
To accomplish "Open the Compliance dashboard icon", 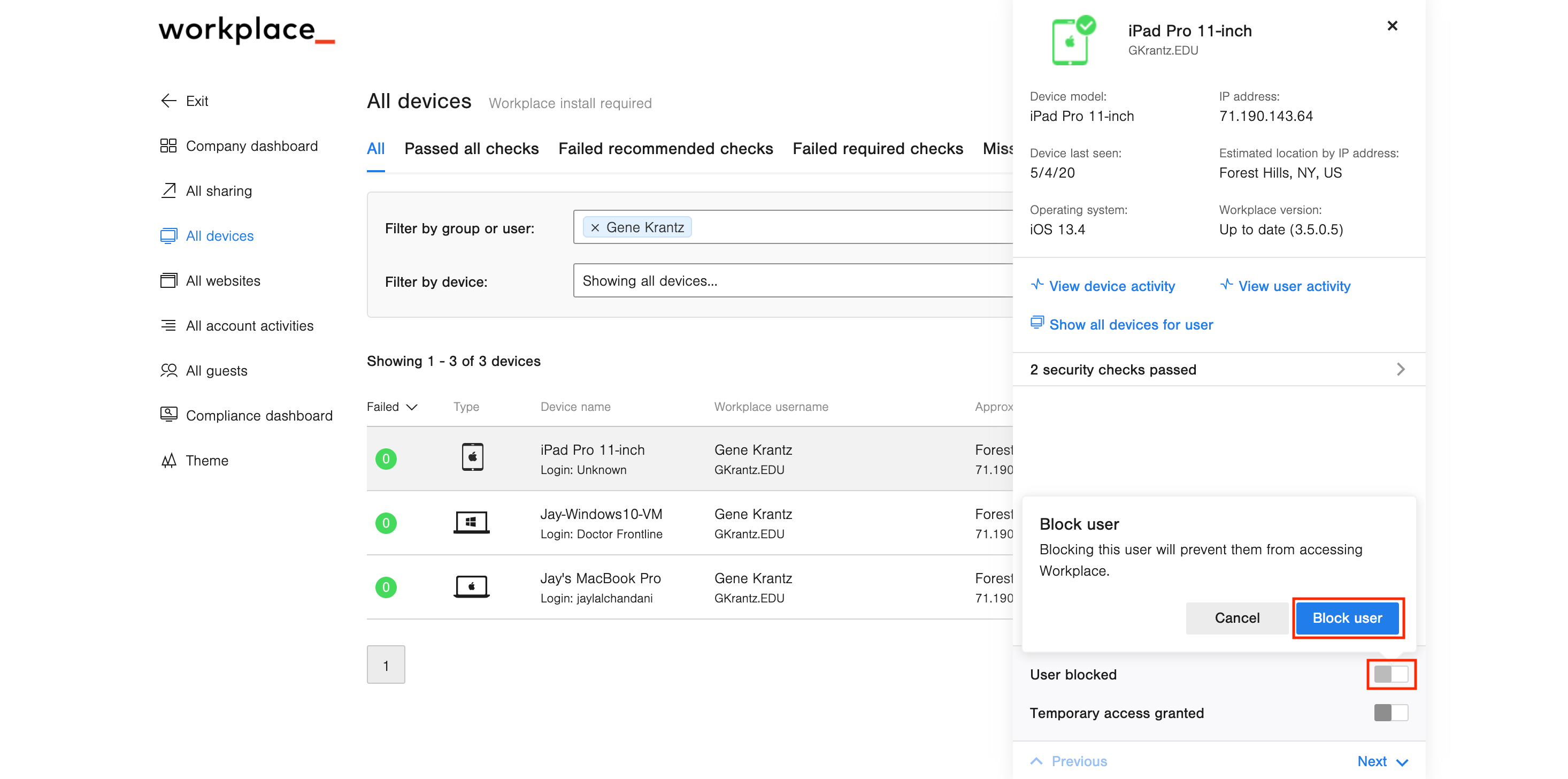I will point(168,415).
